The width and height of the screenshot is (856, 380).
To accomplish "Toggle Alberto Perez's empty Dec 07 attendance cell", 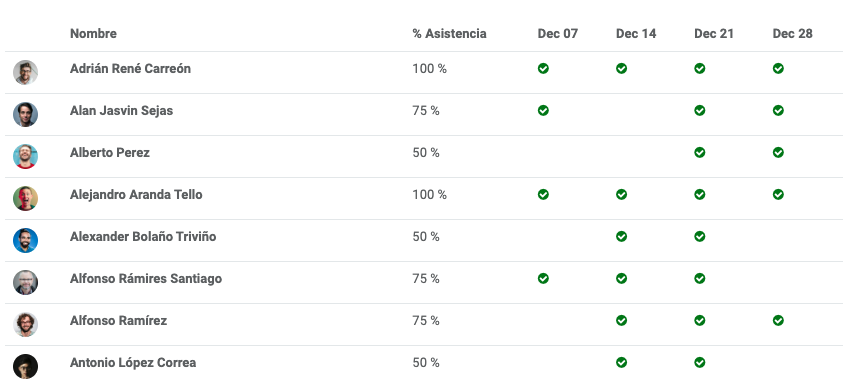I will point(543,152).
